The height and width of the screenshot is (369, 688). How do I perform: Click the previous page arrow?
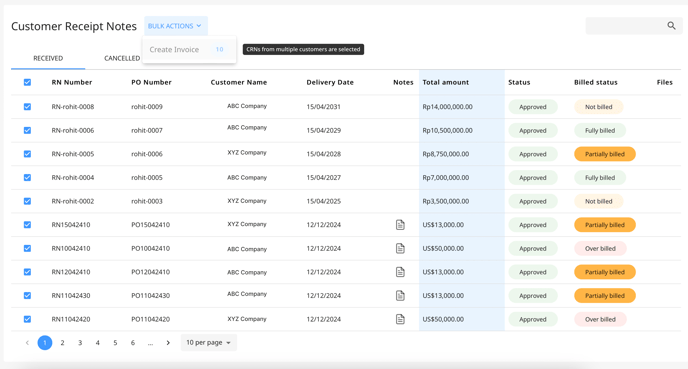click(27, 343)
